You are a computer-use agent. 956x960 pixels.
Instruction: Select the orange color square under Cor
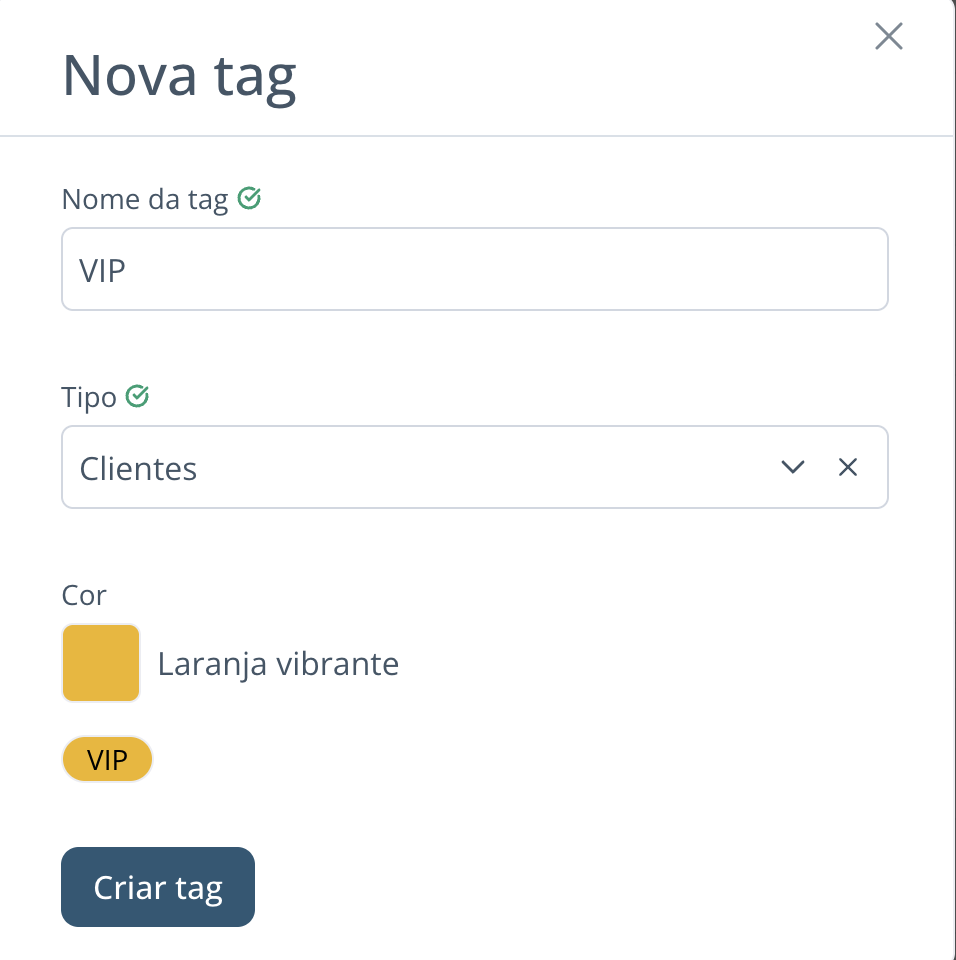coord(101,662)
